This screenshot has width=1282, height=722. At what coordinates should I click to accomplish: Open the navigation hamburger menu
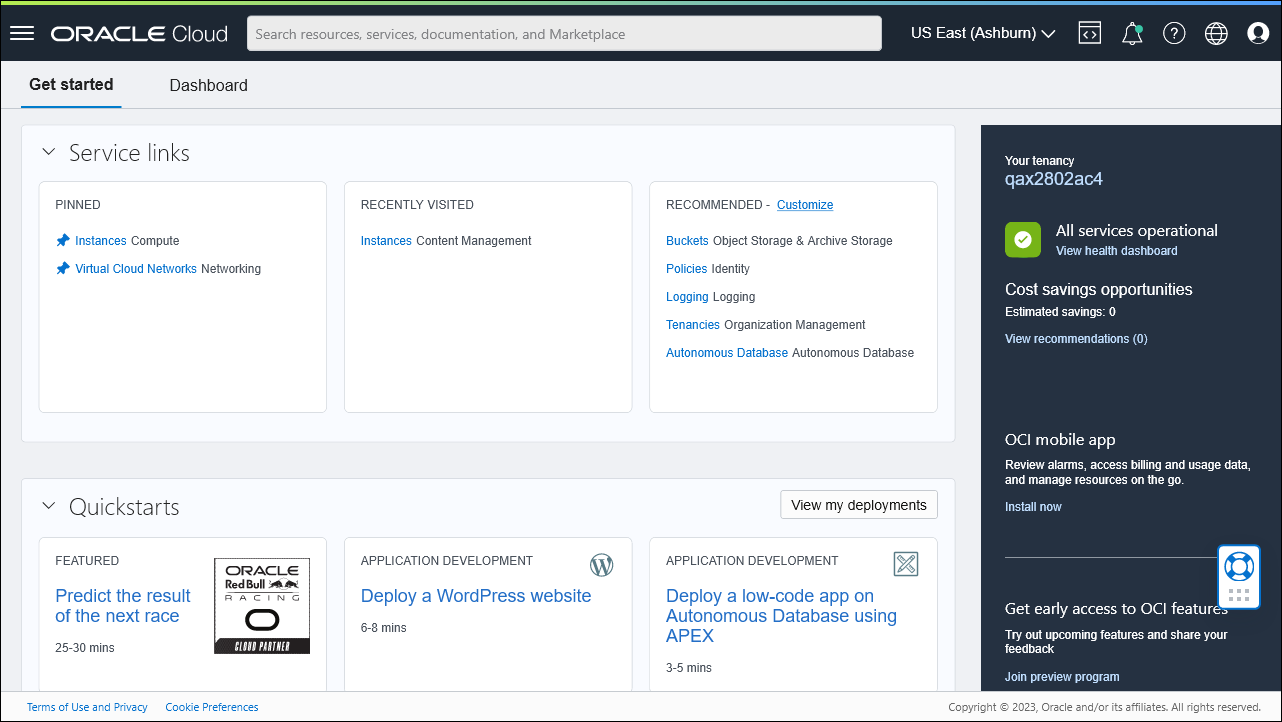pyautogui.click(x=21, y=32)
